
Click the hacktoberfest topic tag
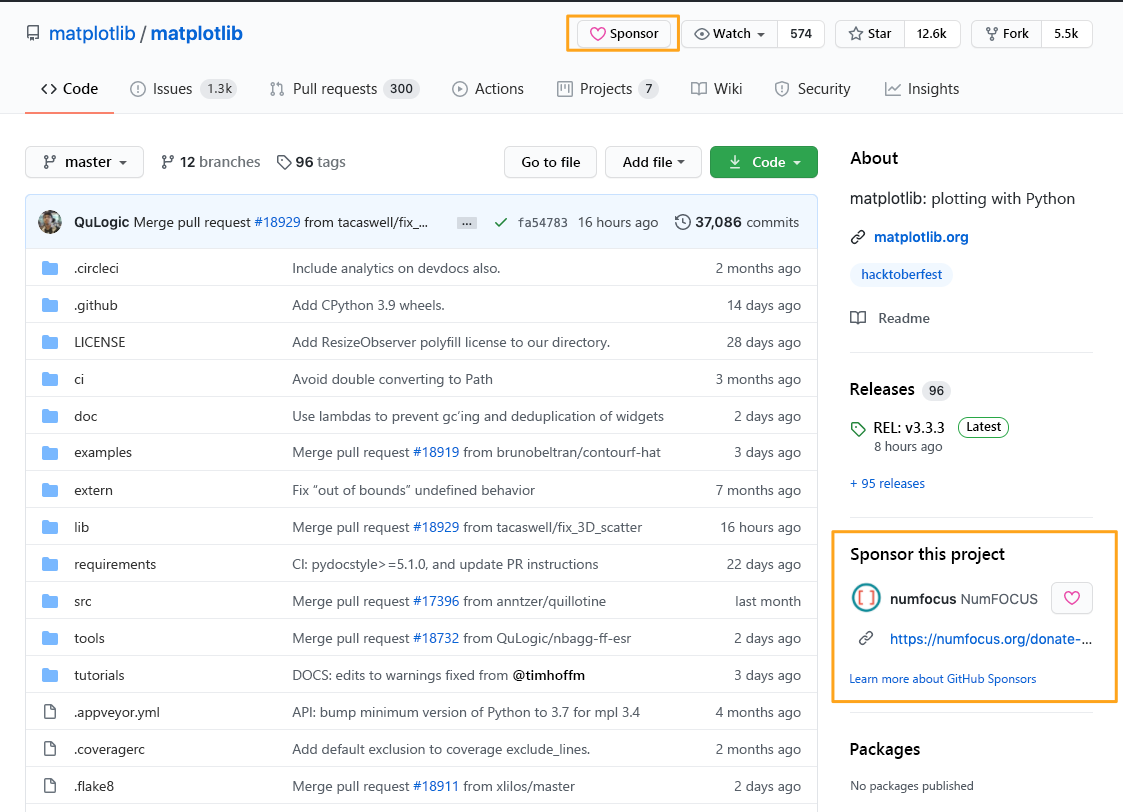pos(901,274)
